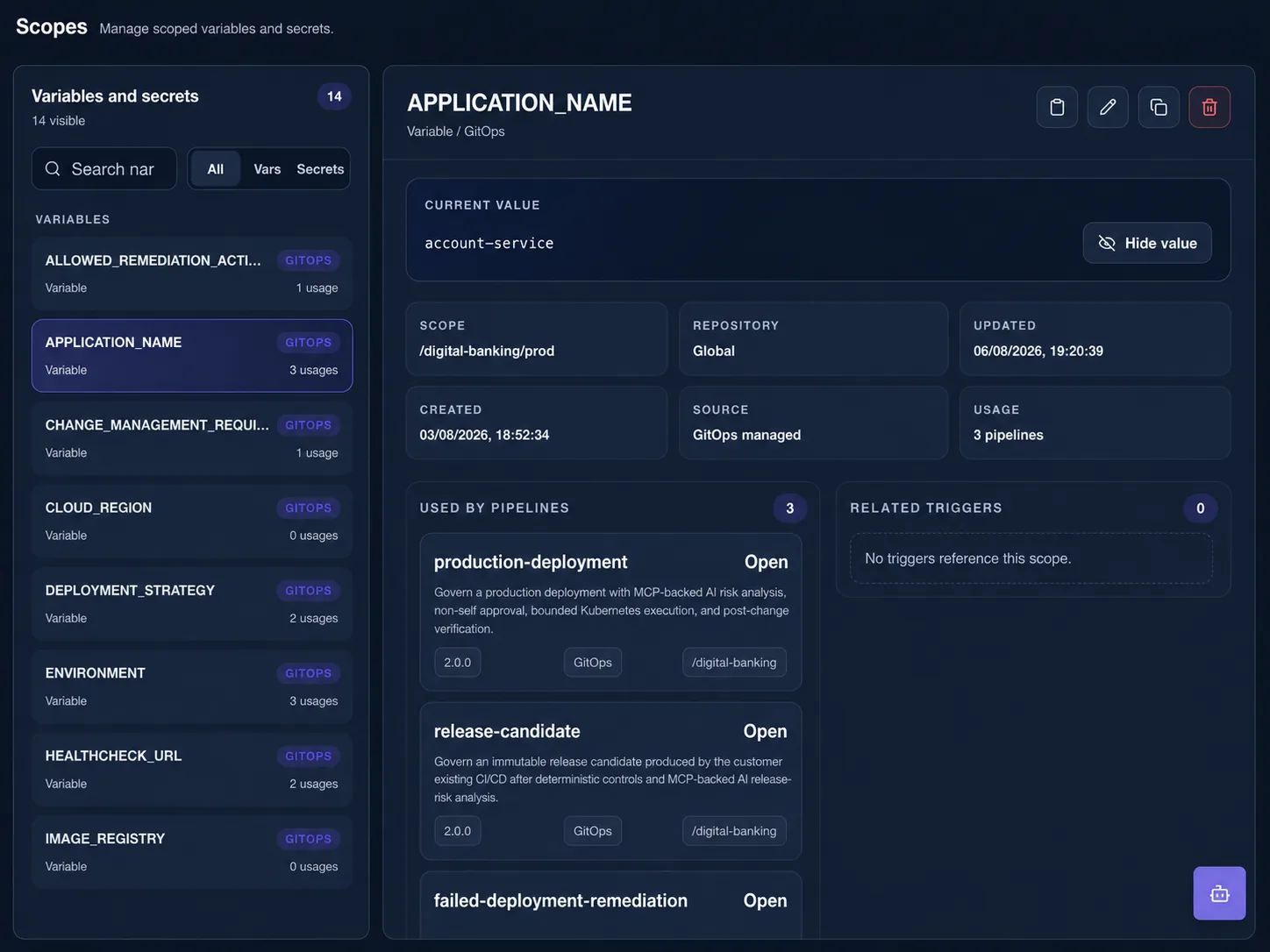Viewport: 1270px width, 952px height.
Task: Click the GitOps managed source value
Action: coord(746,435)
